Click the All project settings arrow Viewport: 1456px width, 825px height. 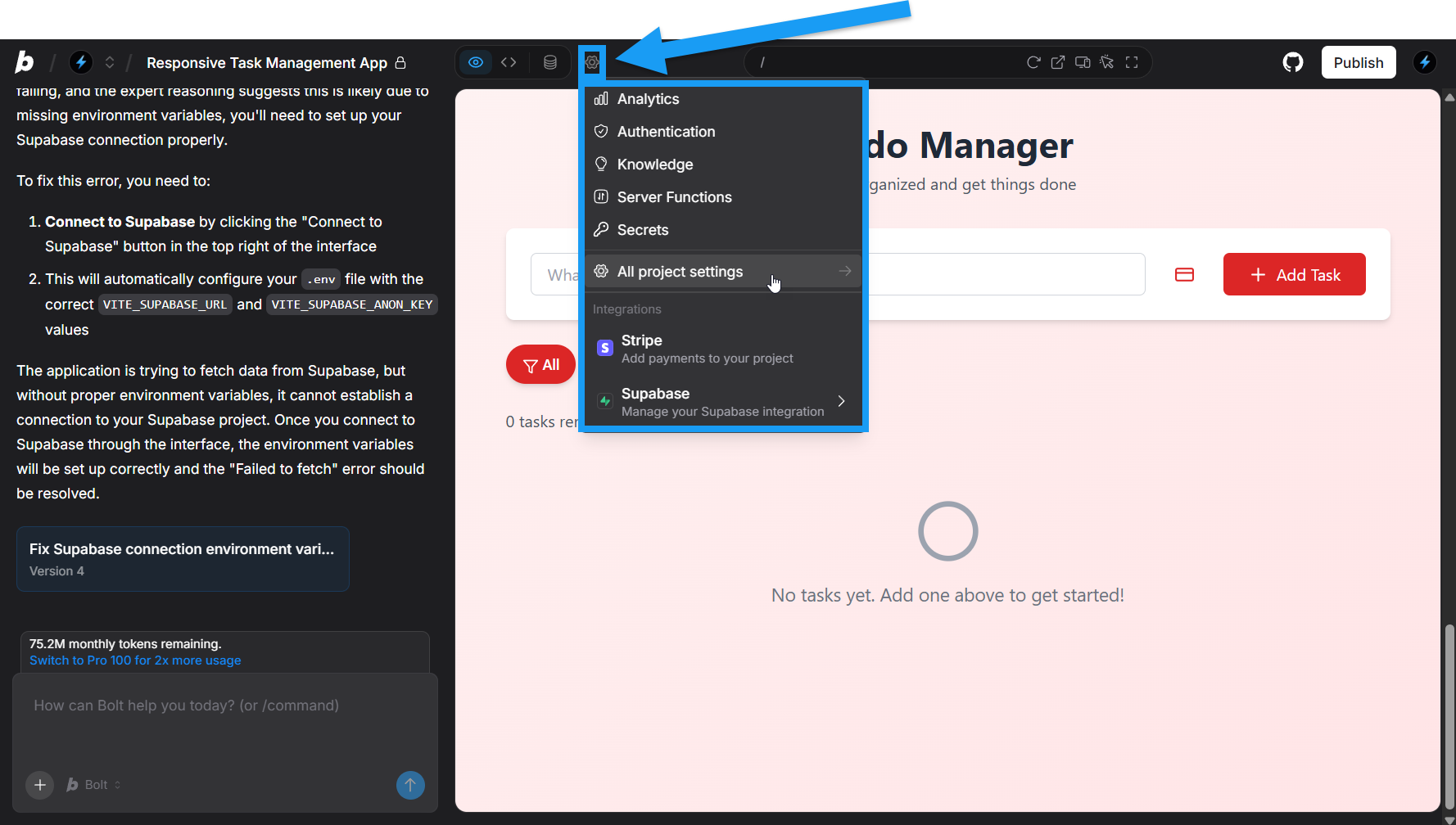point(845,271)
